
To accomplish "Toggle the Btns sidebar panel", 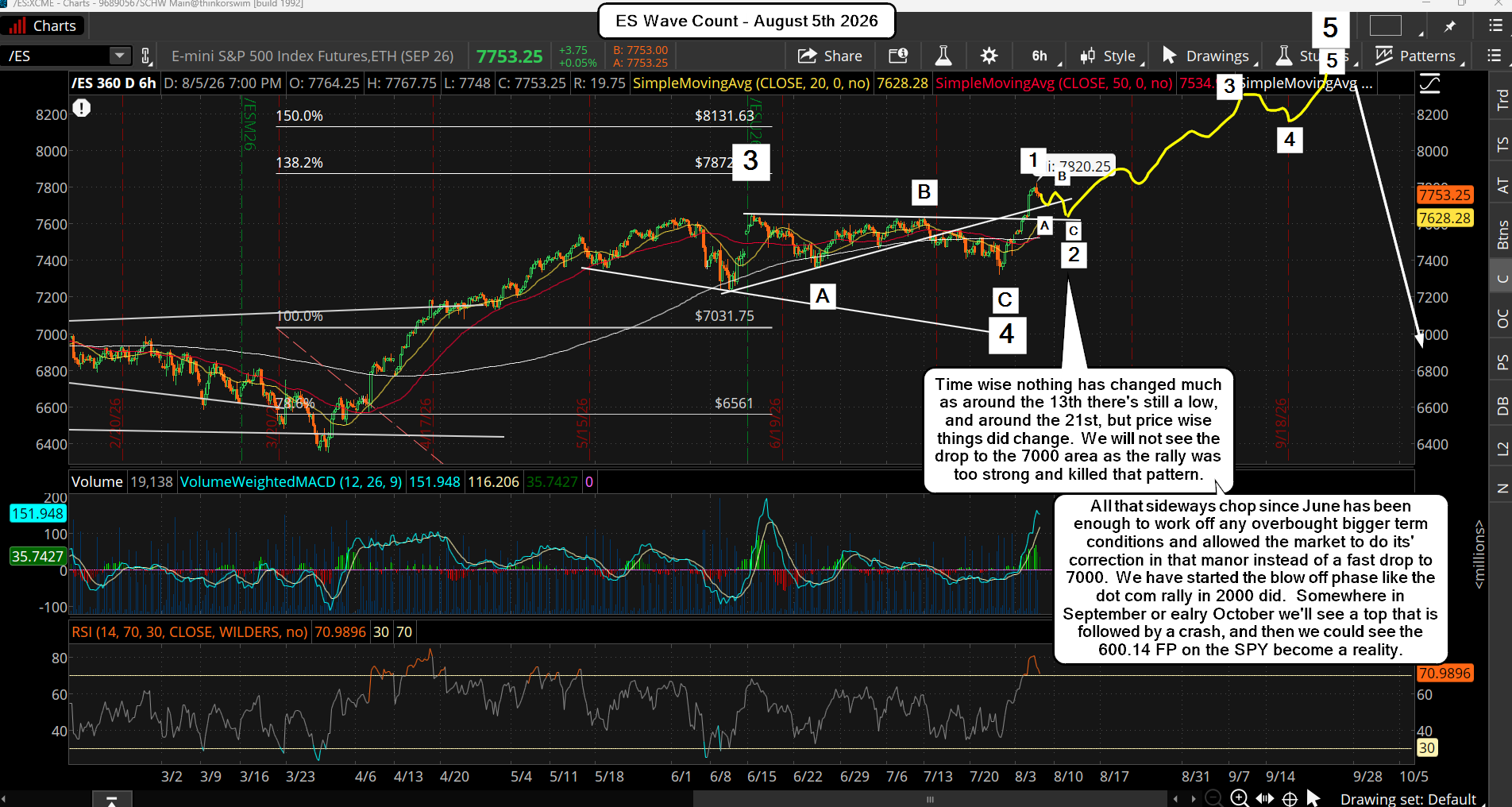I will pyautogui.click(x=1501, y=234).
